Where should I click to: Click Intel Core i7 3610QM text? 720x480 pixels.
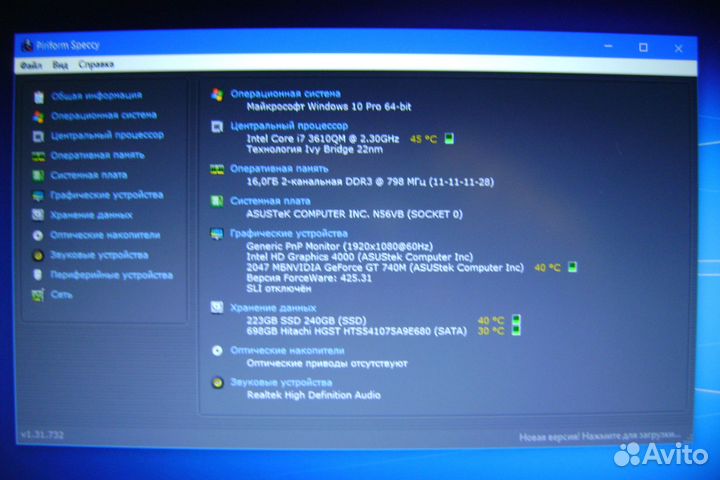pos(323,138)
